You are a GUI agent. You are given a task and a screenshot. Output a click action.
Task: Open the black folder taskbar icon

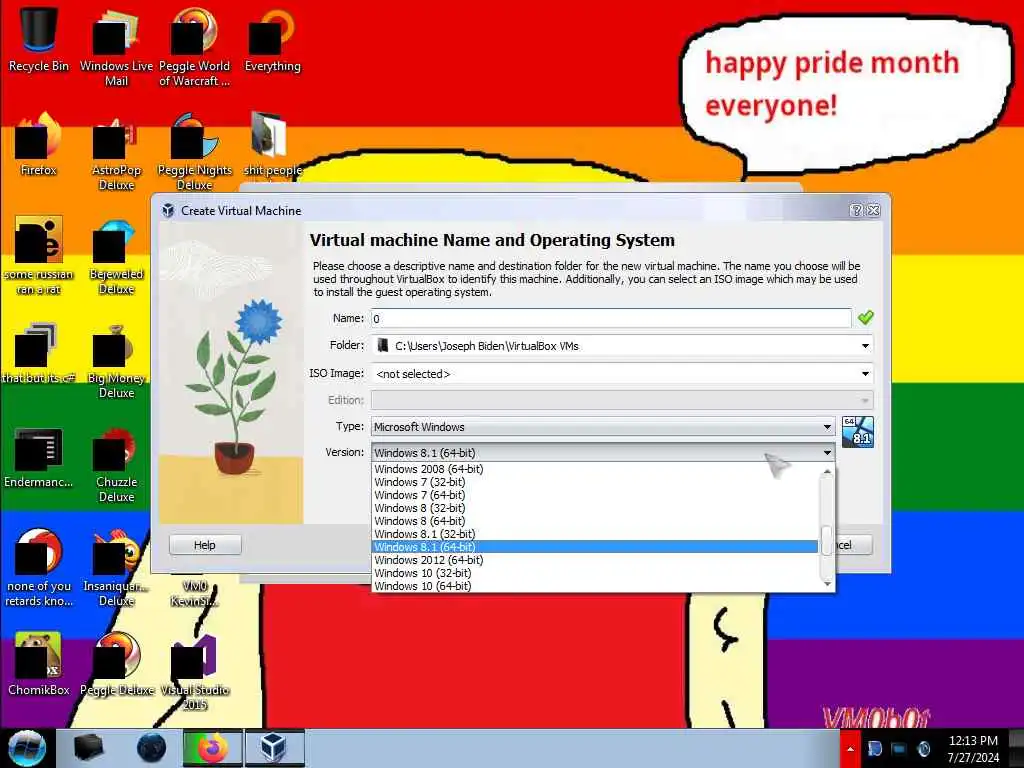click(x=89, y=748)
